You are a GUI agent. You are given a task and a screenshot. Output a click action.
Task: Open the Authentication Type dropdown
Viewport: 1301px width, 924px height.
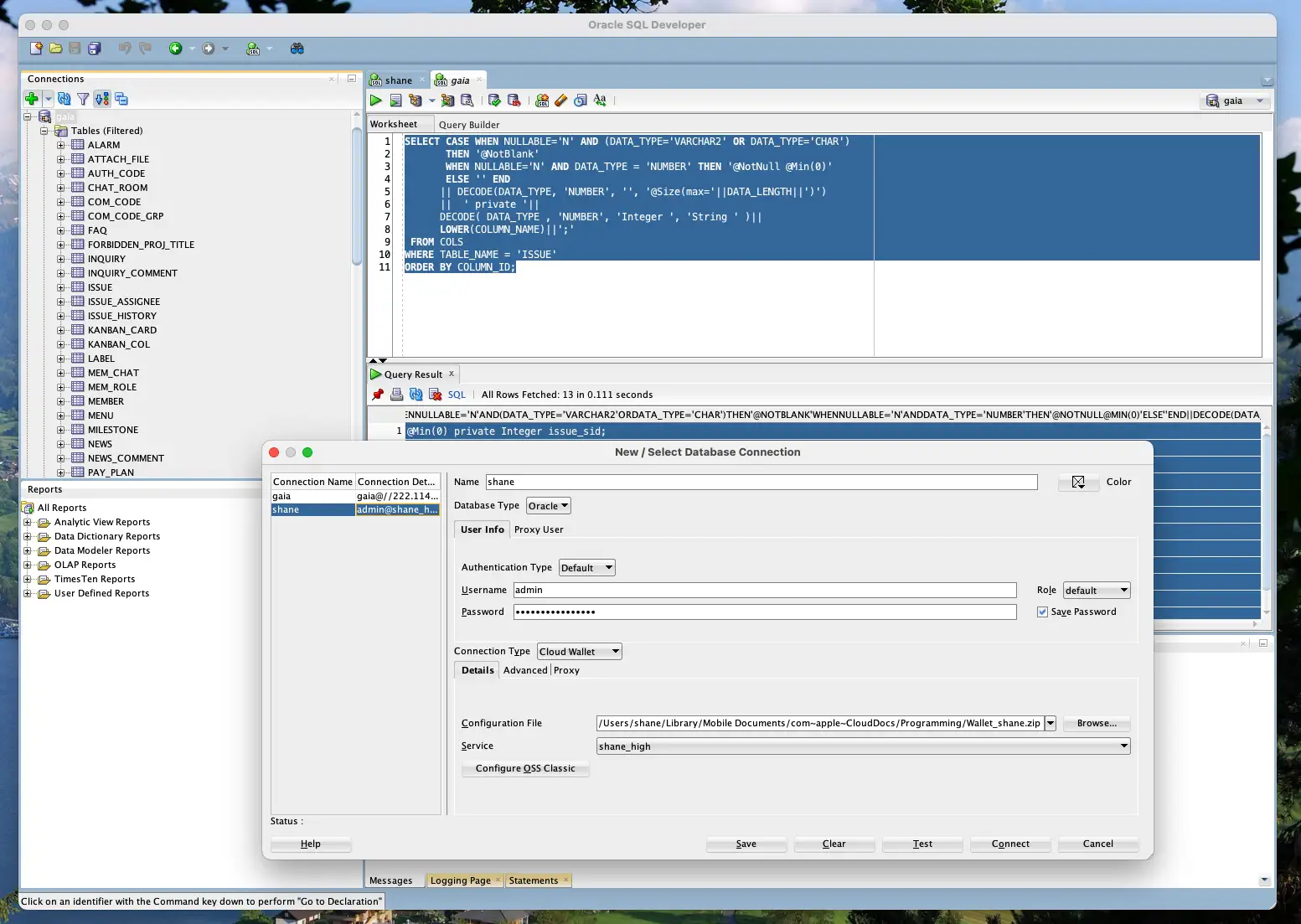(587, 568)
